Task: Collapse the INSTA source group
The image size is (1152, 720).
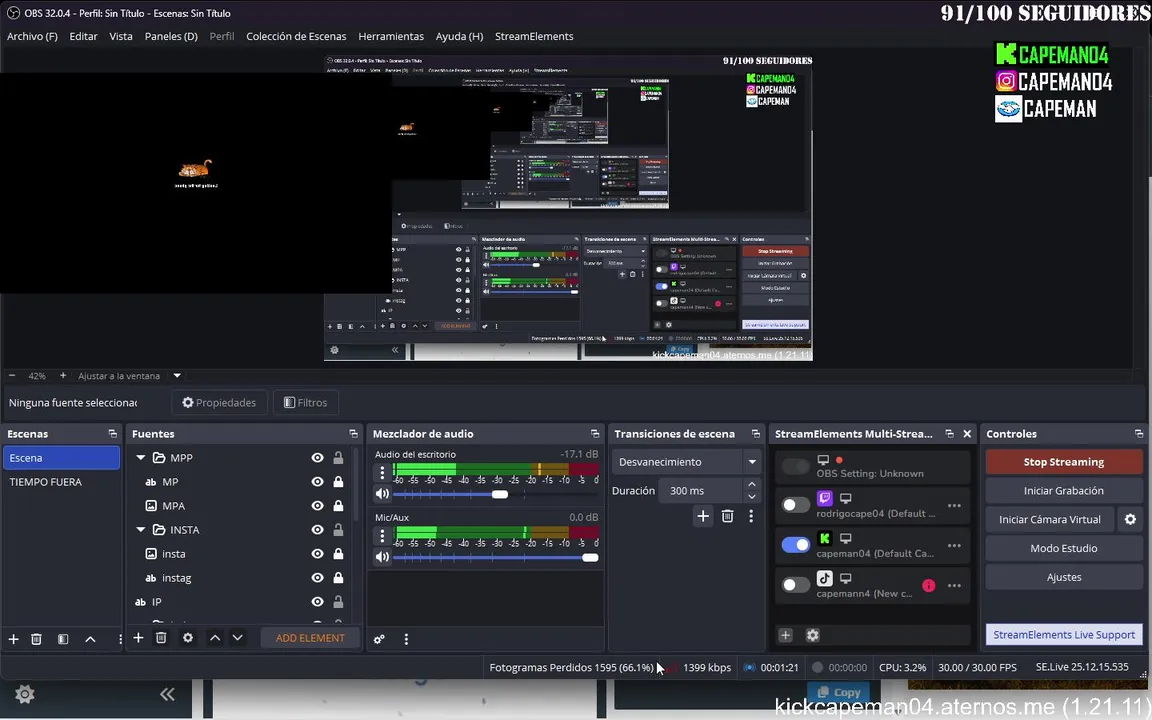Action: click(x=140, y=530)
